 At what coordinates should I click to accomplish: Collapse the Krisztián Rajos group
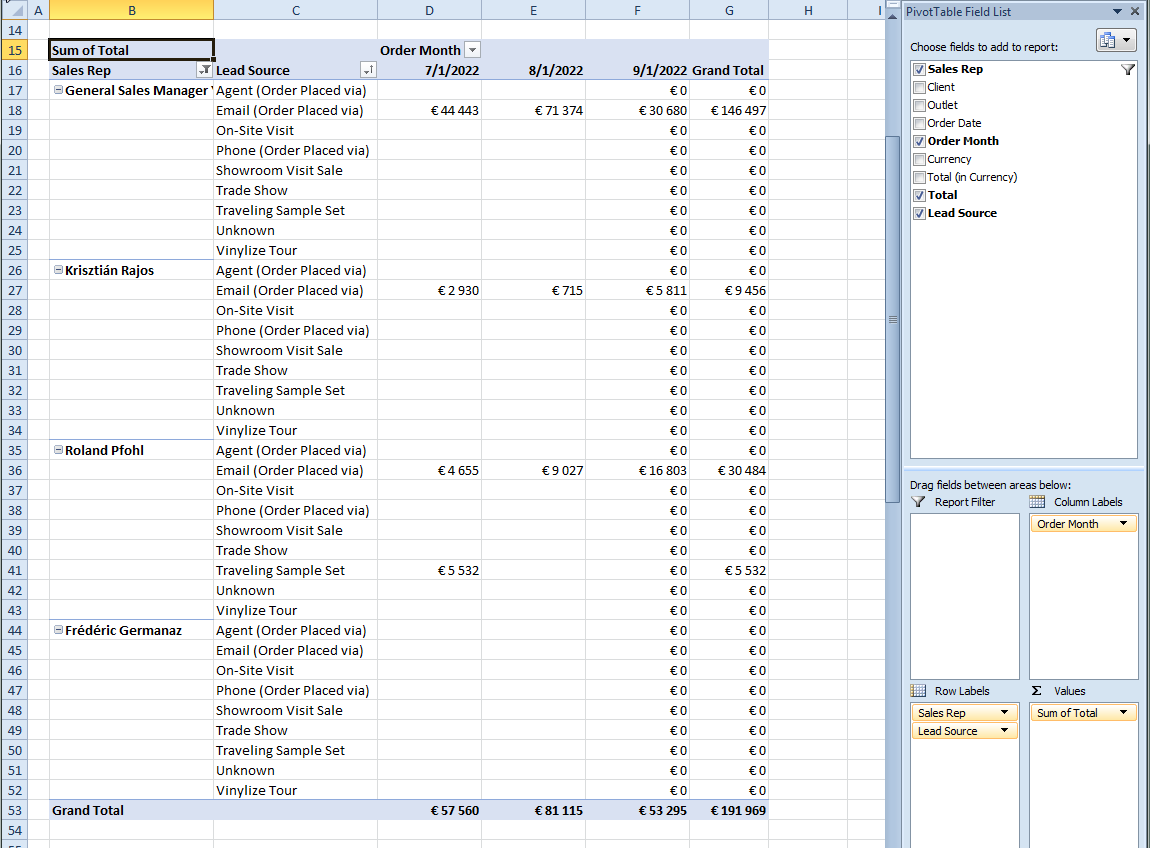click(58, 270)
